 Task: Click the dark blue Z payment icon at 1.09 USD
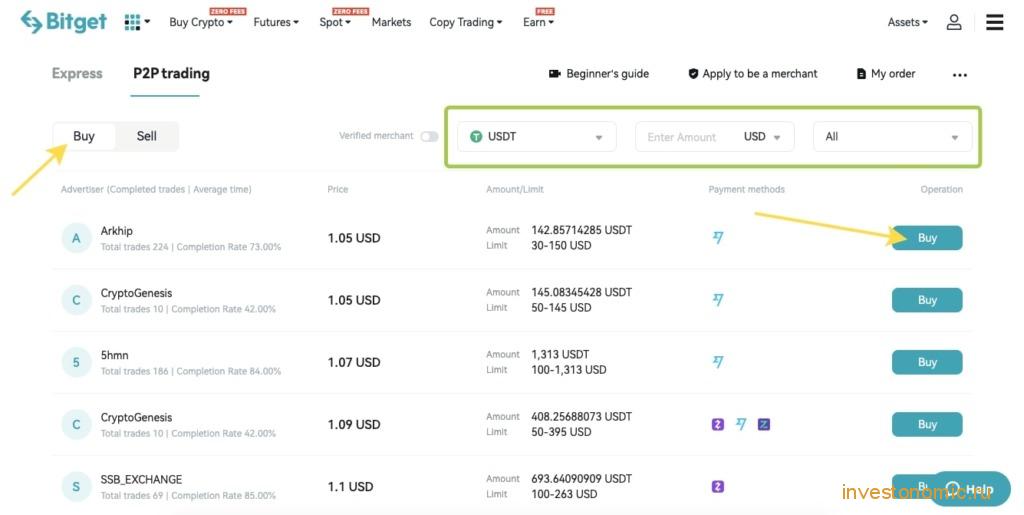pos(763,424)
